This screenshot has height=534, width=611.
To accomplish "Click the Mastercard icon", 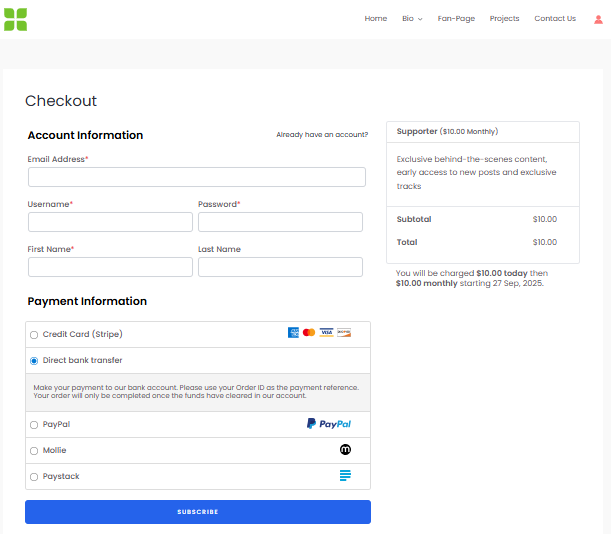I will 309,332.
